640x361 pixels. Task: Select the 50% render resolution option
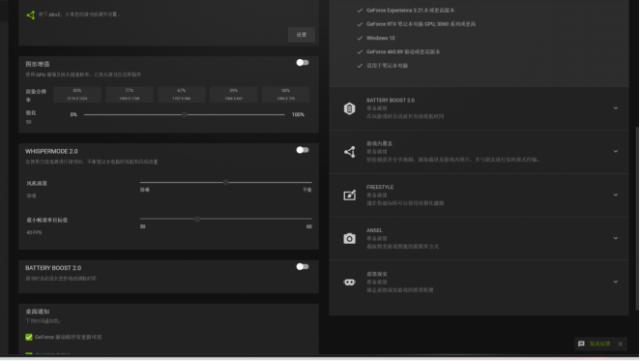pos(286,94)
